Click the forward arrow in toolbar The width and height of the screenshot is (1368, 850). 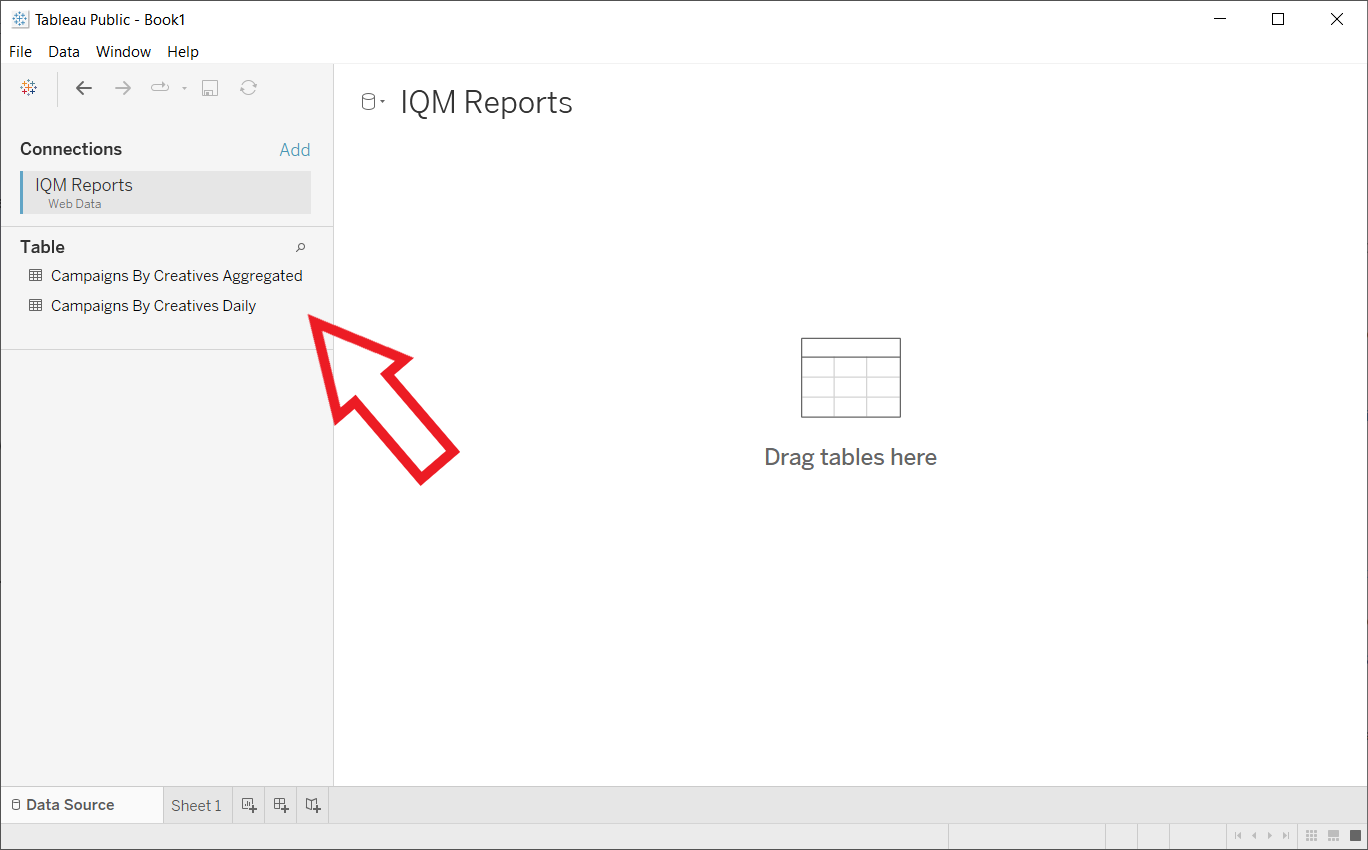pos(123,88)
